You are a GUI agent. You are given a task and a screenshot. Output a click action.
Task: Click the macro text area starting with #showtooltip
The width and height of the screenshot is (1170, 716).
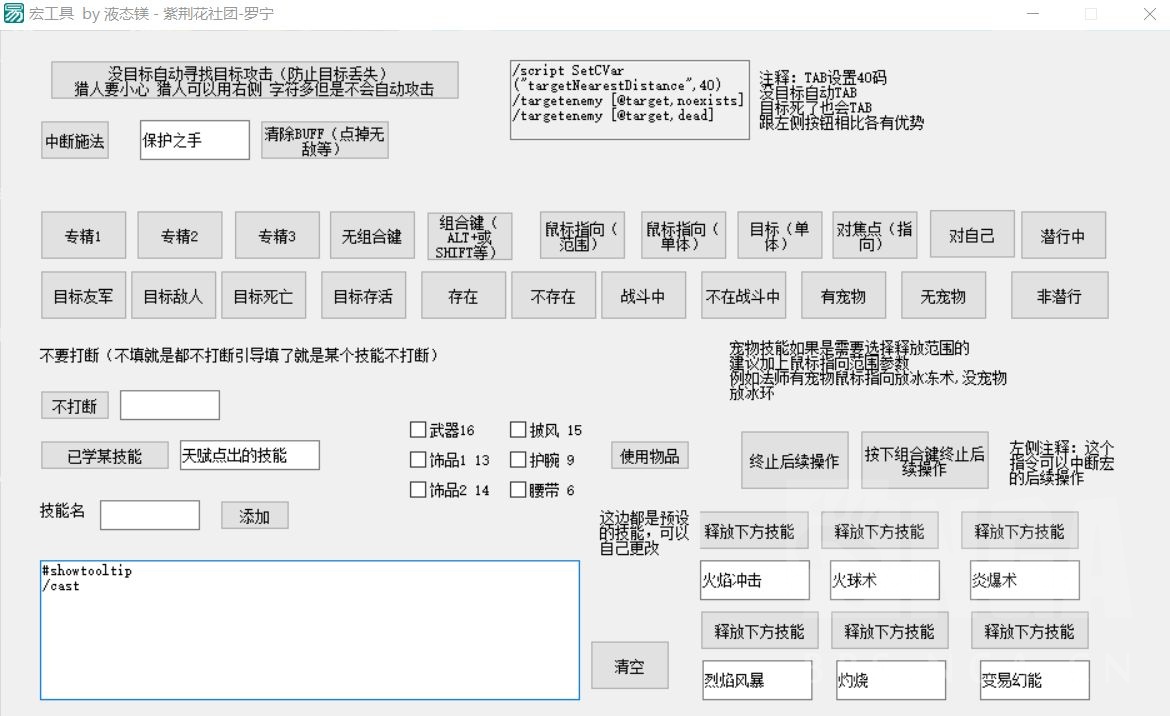click(x=309, y=630)
